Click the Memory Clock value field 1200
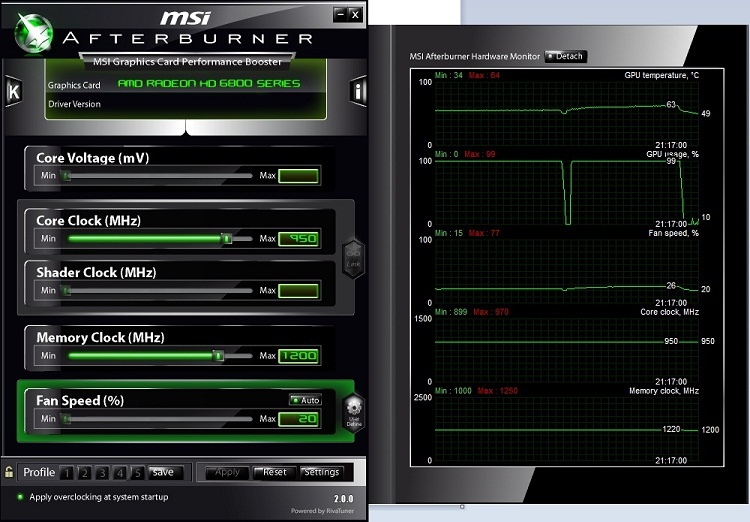 click(x=298, y=355)
